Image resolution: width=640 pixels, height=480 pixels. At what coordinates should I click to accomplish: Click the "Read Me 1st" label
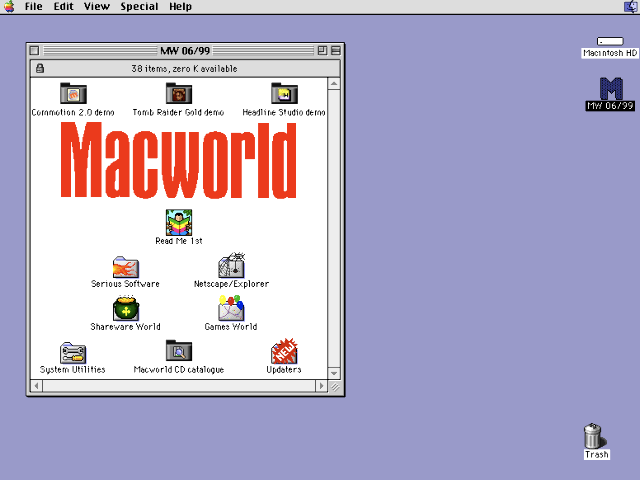[179, 241]
